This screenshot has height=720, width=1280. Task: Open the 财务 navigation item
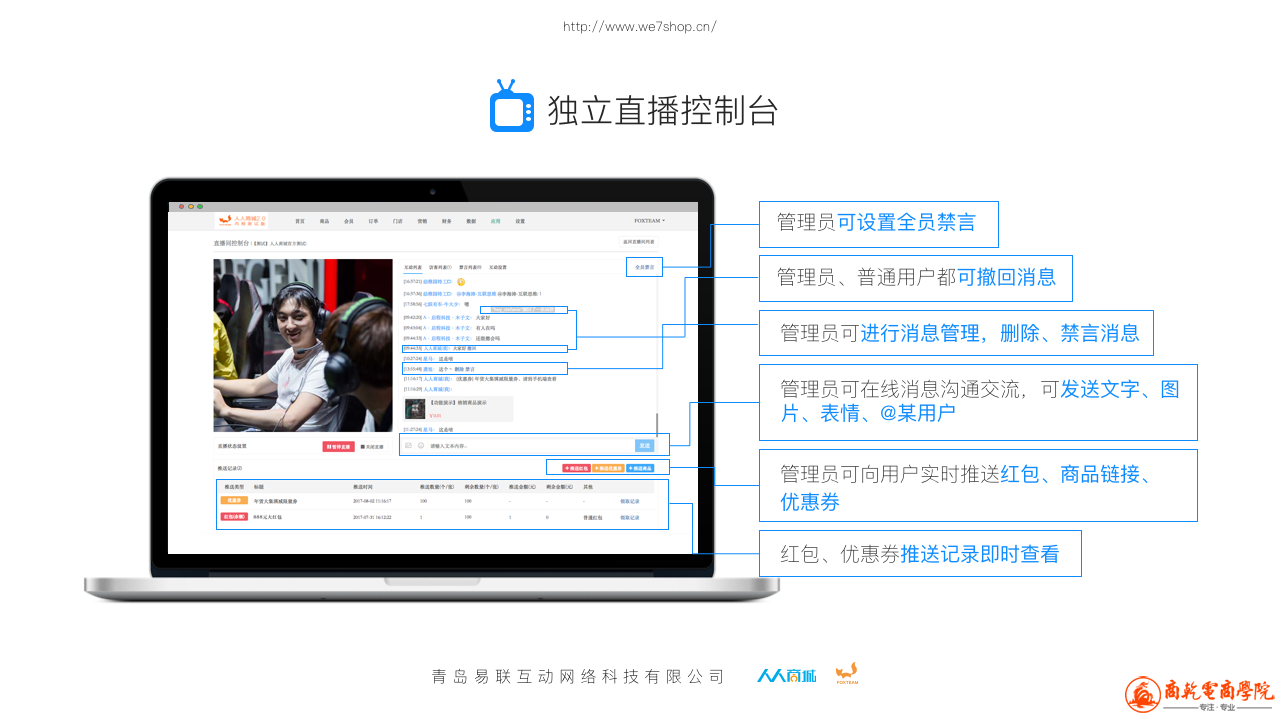point(446,221)
